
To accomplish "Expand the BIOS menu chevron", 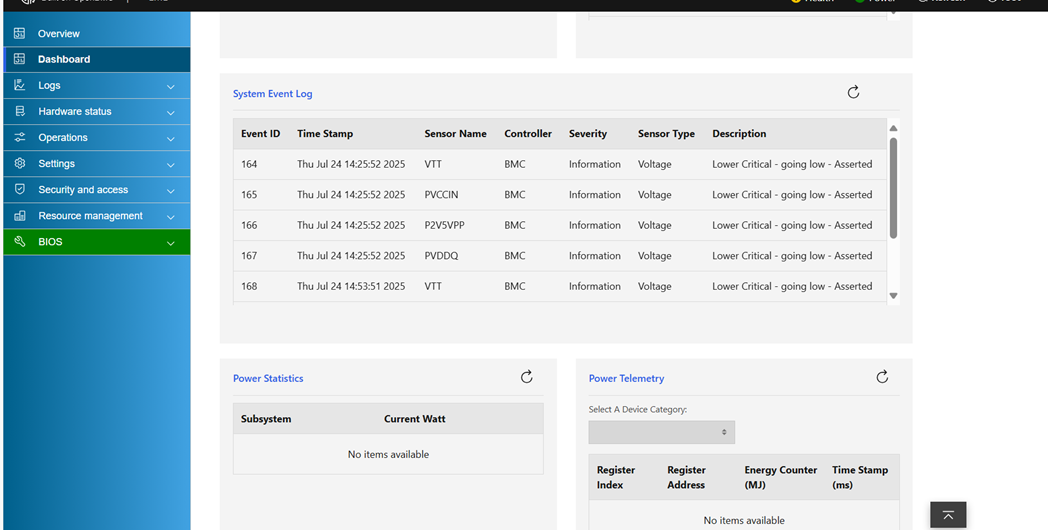I will 170,243.
